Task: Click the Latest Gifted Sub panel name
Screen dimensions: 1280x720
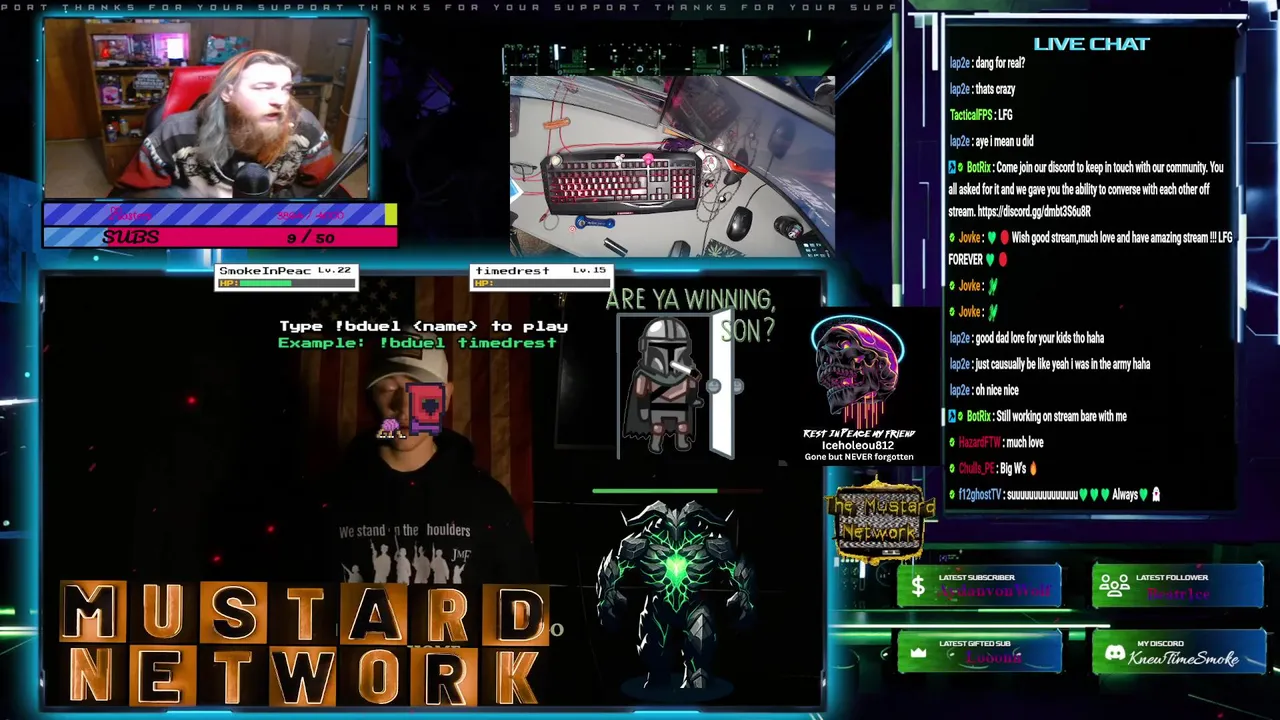Action: pyautogui.click(x=993, y=658)
